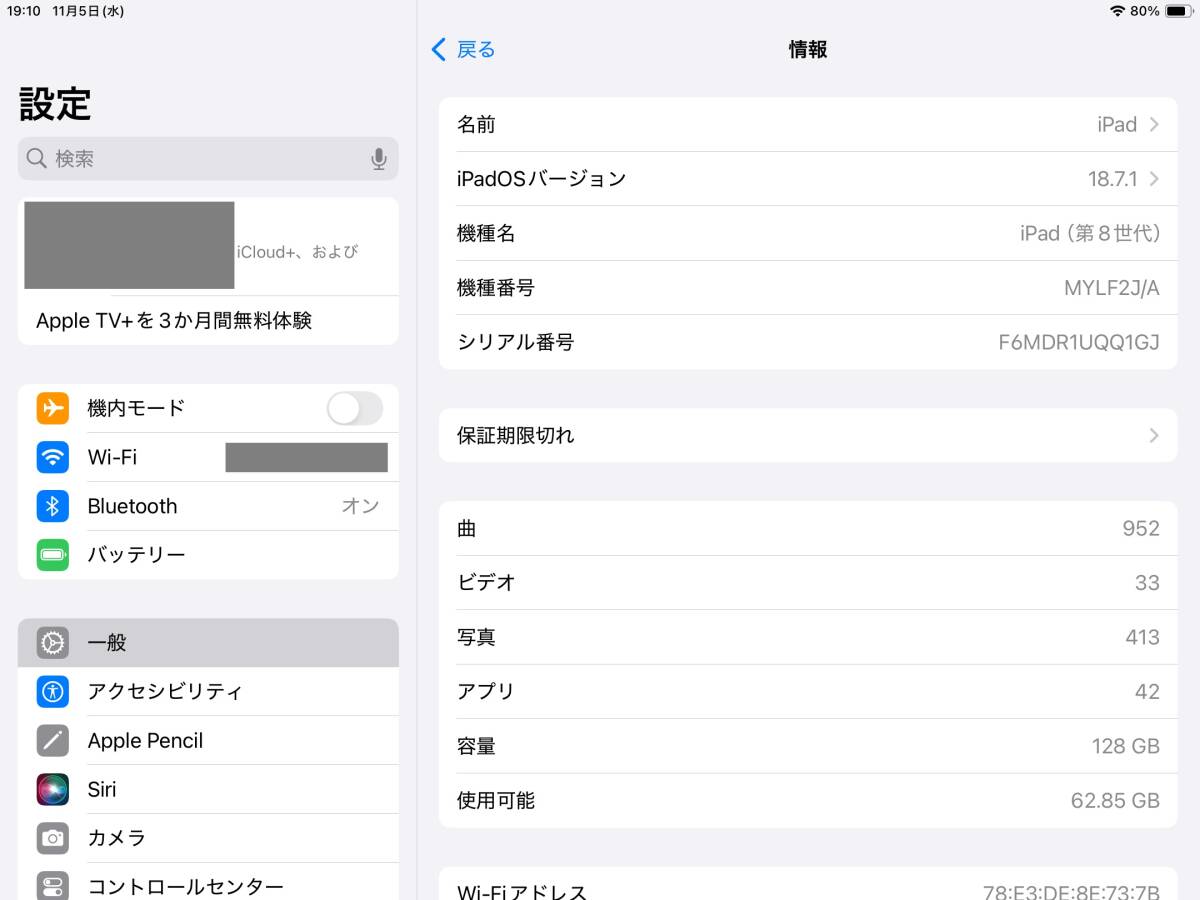Screen dimensions: 1200x900
Task: Tap the serial number (シリアル番号) row
Action: pos(807,342)
